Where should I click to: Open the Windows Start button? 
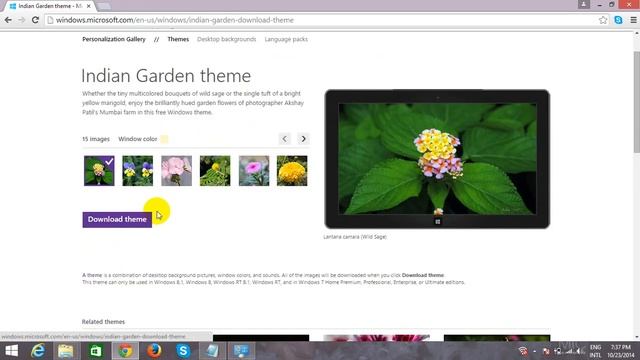(x=11, y=351)
